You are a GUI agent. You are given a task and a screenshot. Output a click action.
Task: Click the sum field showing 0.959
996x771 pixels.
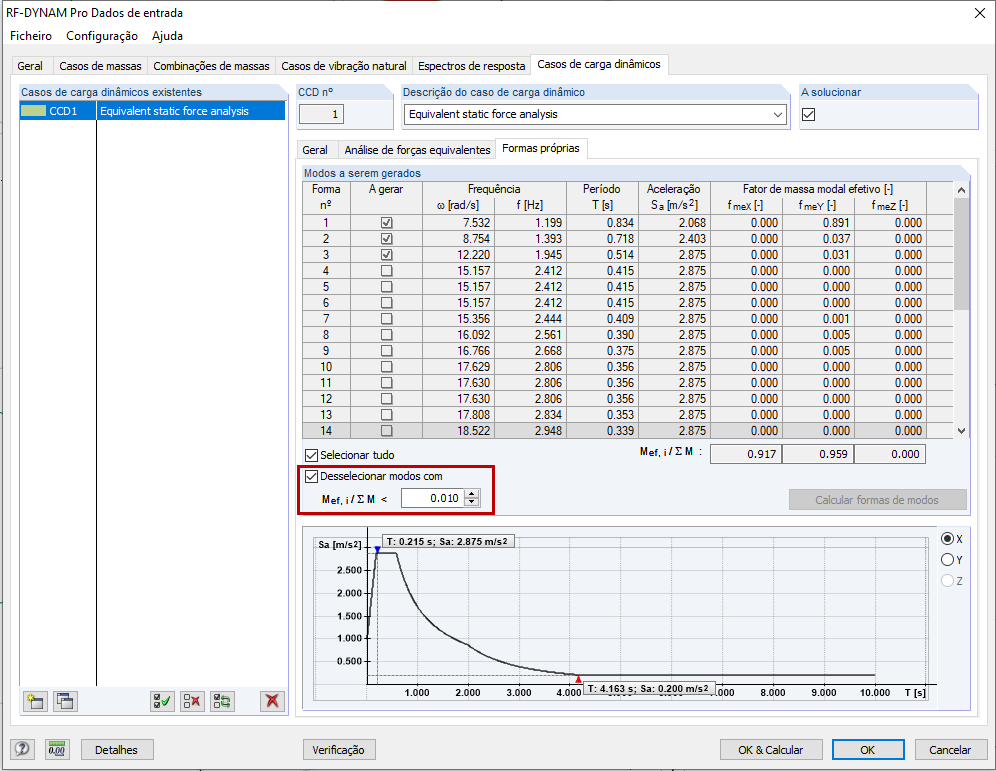[x=818, y=454]
